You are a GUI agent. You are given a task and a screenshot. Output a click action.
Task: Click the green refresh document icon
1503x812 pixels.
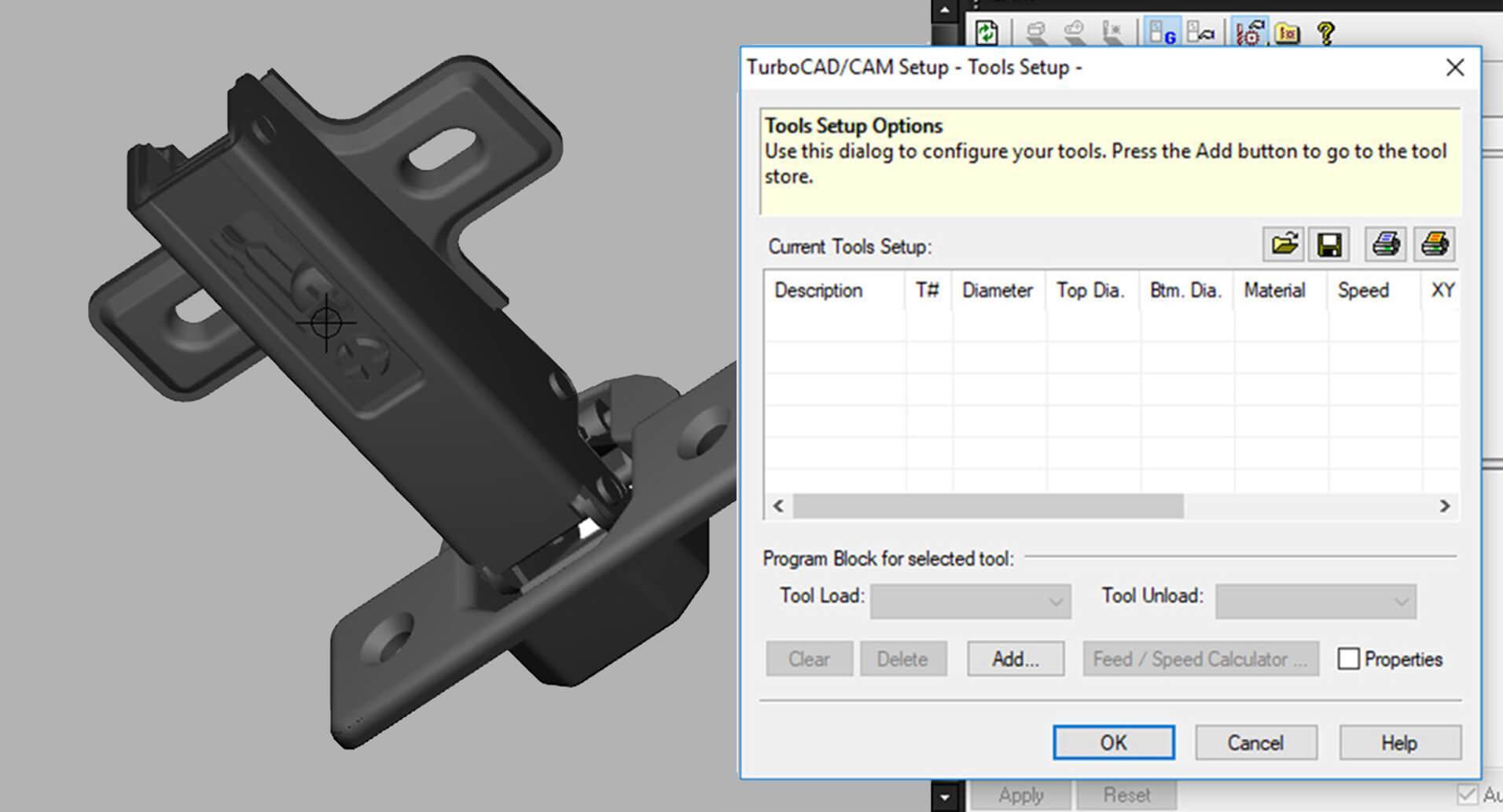click(x=986, y=32)
